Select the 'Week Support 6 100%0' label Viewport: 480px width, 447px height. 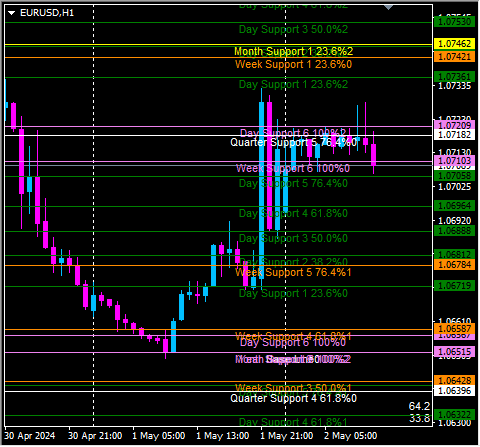coord(293,168)
